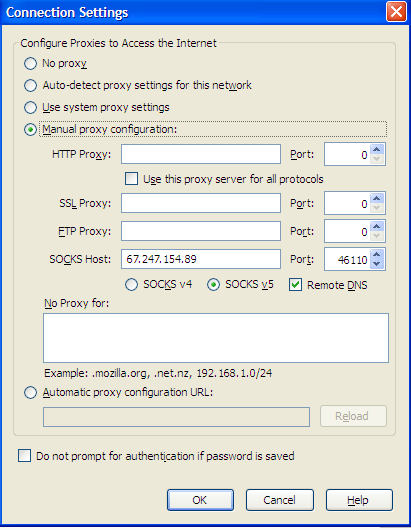The image size is (411, 530).
Task: Select the SOCKS v4 radio button
Action: [131, 285]
